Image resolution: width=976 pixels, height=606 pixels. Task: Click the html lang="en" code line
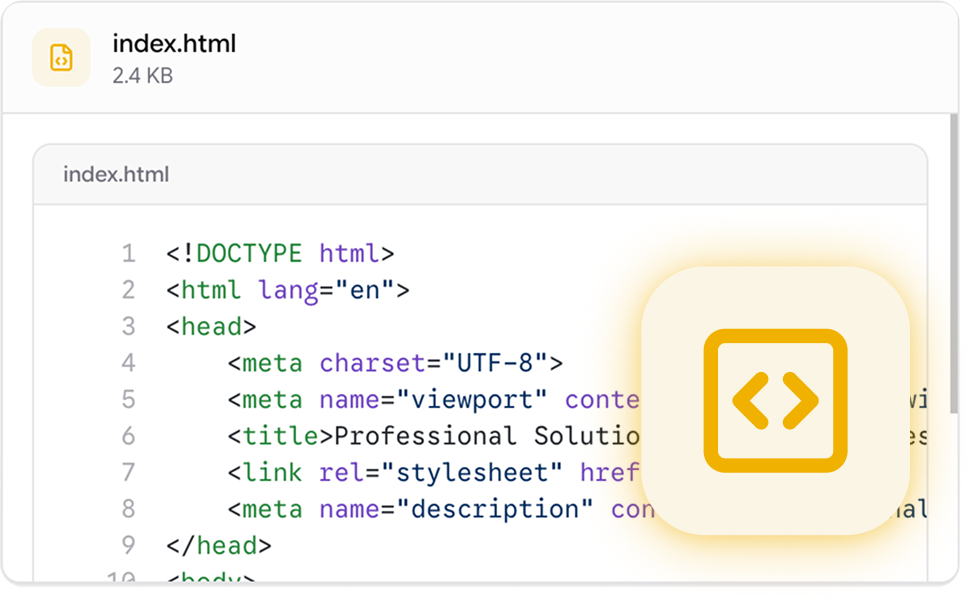coord(288,291)
